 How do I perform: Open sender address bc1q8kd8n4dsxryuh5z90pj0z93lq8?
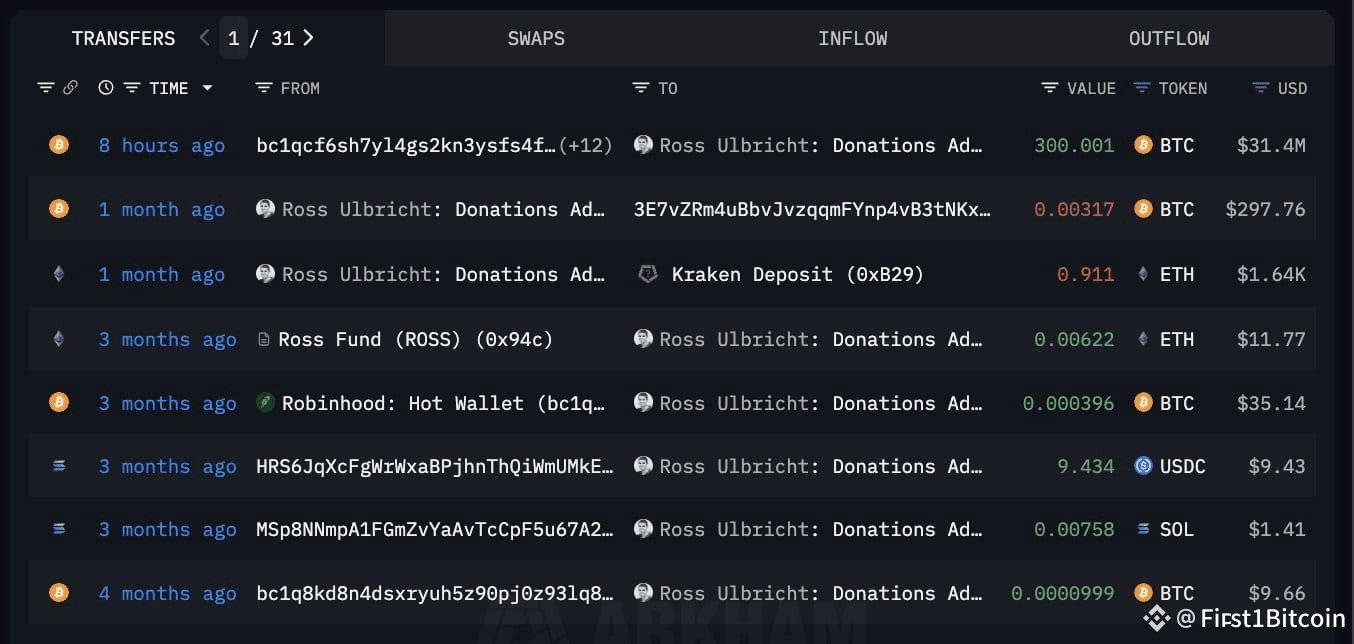coord(435,593)
